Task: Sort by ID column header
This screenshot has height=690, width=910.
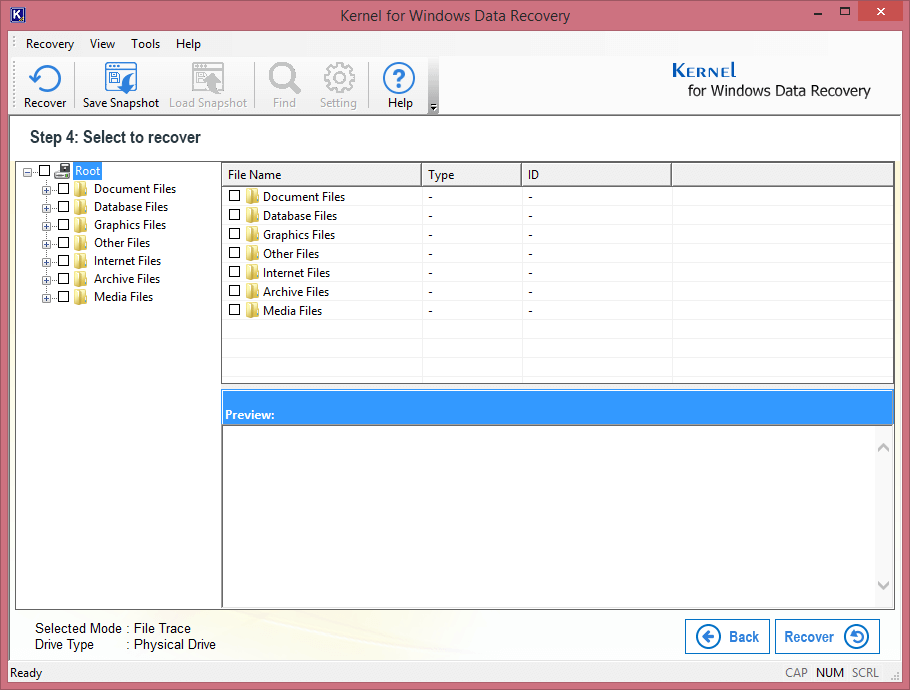Action: tap(596, 175)
